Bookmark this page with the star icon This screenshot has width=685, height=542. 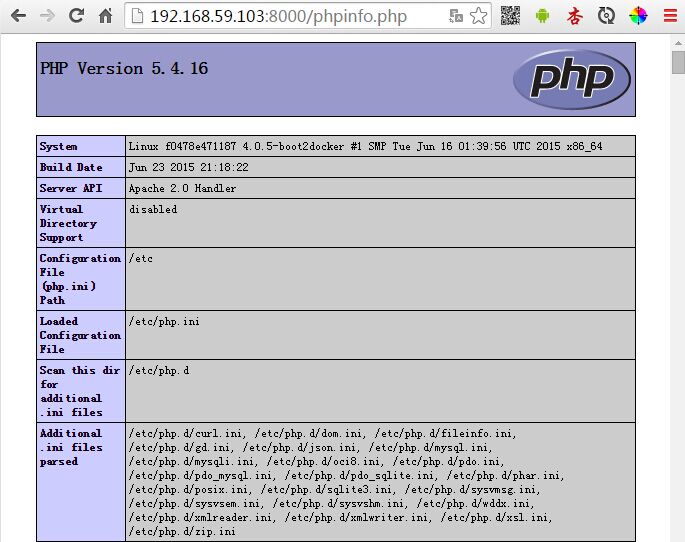pyautogui.click(x=478, y=16)
